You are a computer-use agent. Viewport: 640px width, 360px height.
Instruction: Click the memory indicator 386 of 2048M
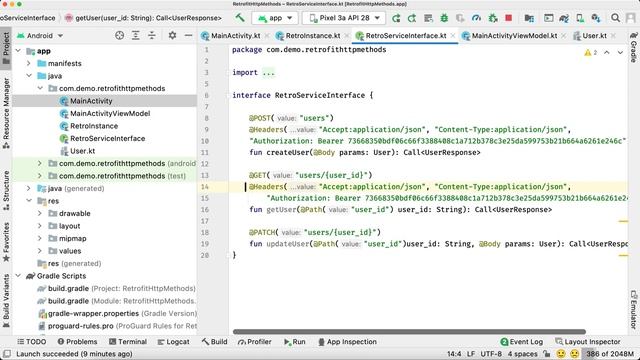pos(611,354)
